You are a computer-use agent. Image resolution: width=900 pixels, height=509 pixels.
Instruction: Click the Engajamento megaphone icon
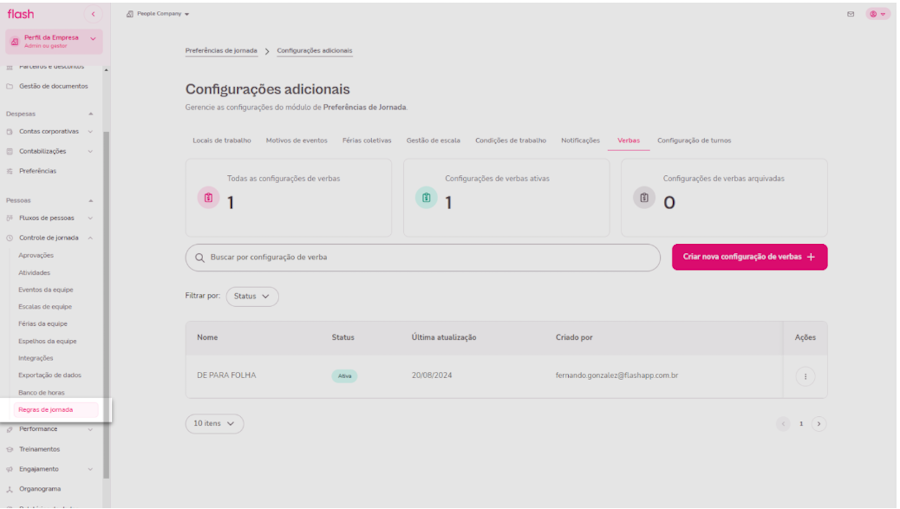pyautogui.click(x=10, y=469)
